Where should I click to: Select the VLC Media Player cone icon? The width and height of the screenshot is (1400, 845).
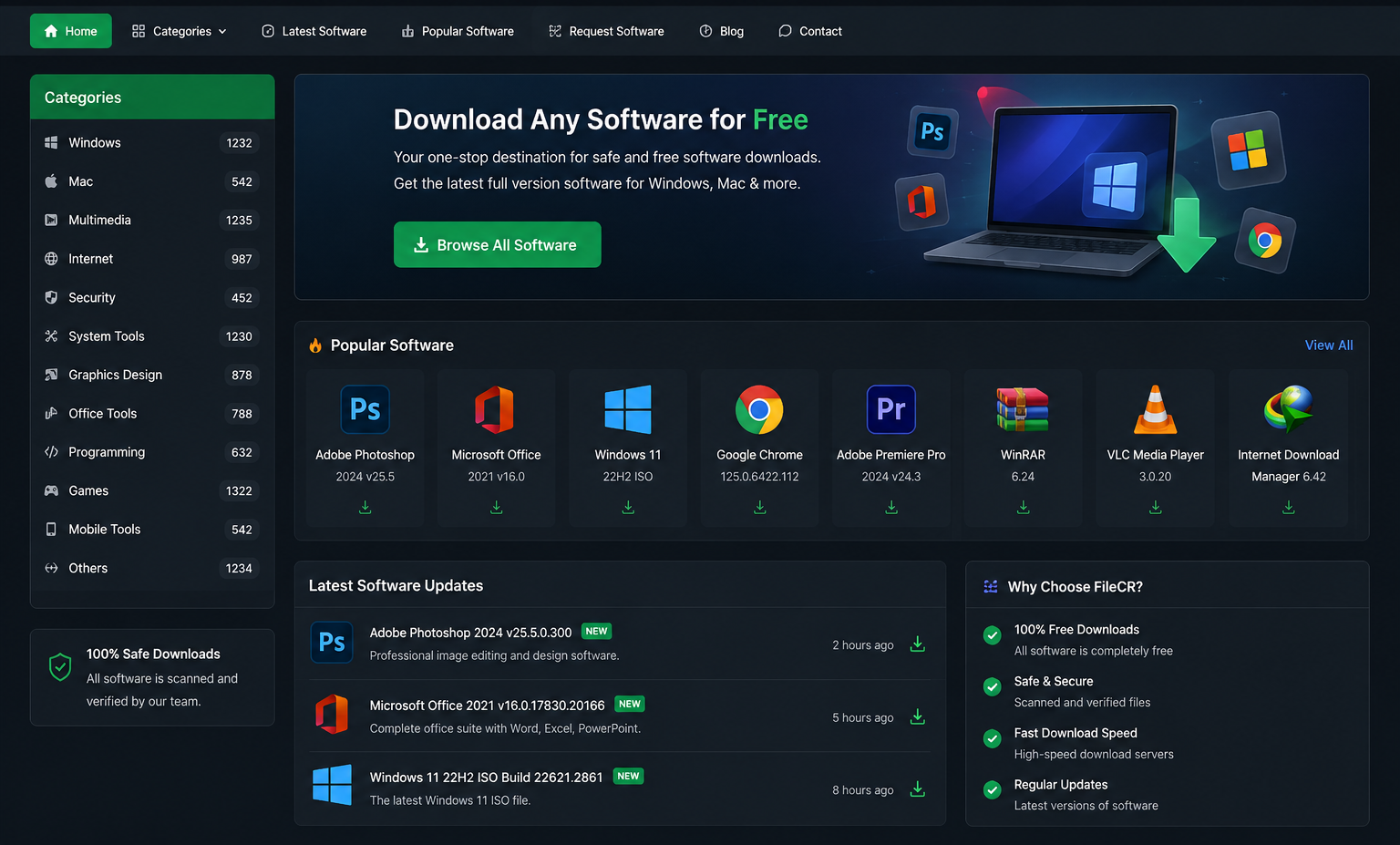1155,409
